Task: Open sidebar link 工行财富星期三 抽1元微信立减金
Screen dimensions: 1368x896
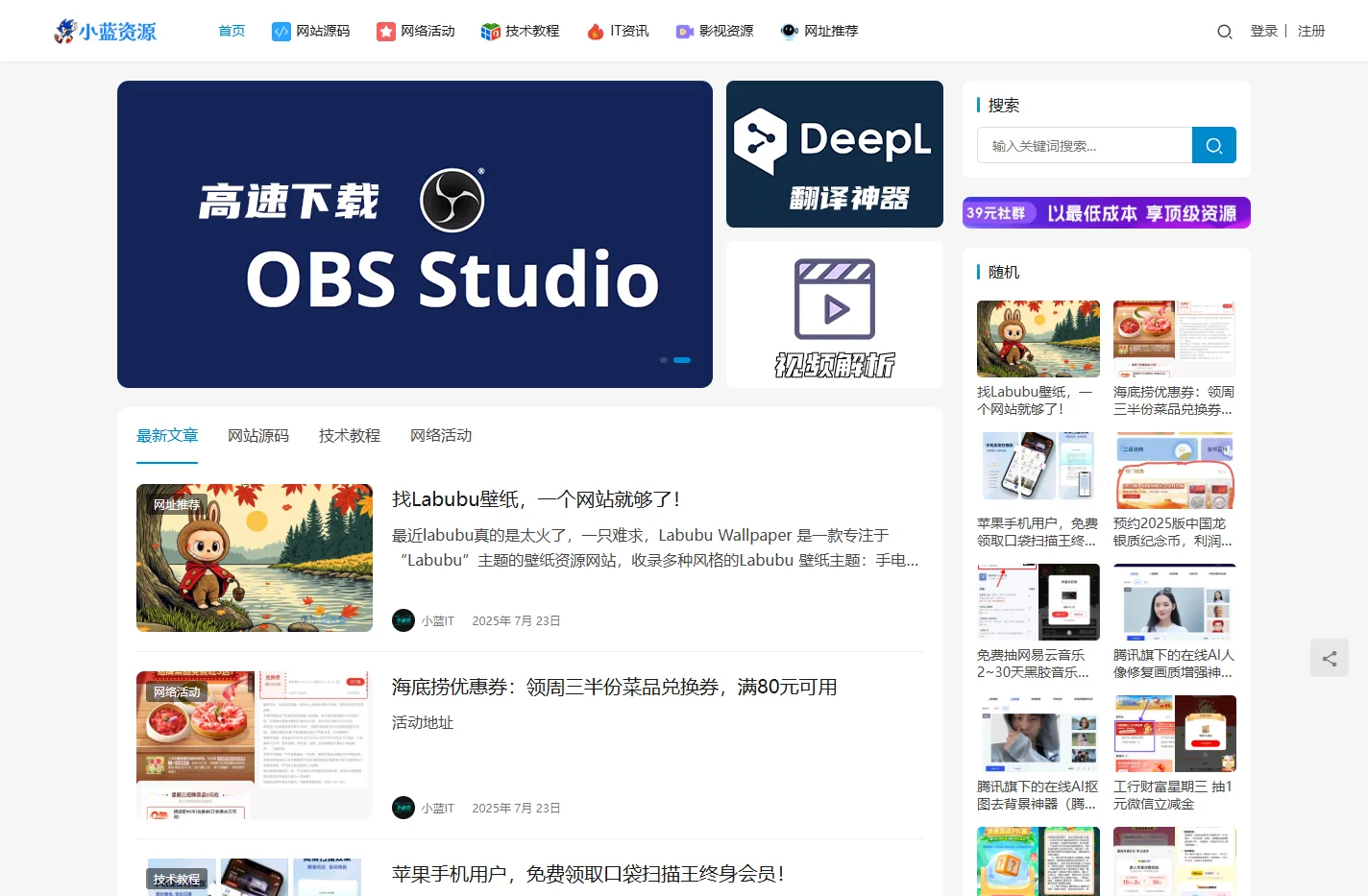Action: point(1173,795)
